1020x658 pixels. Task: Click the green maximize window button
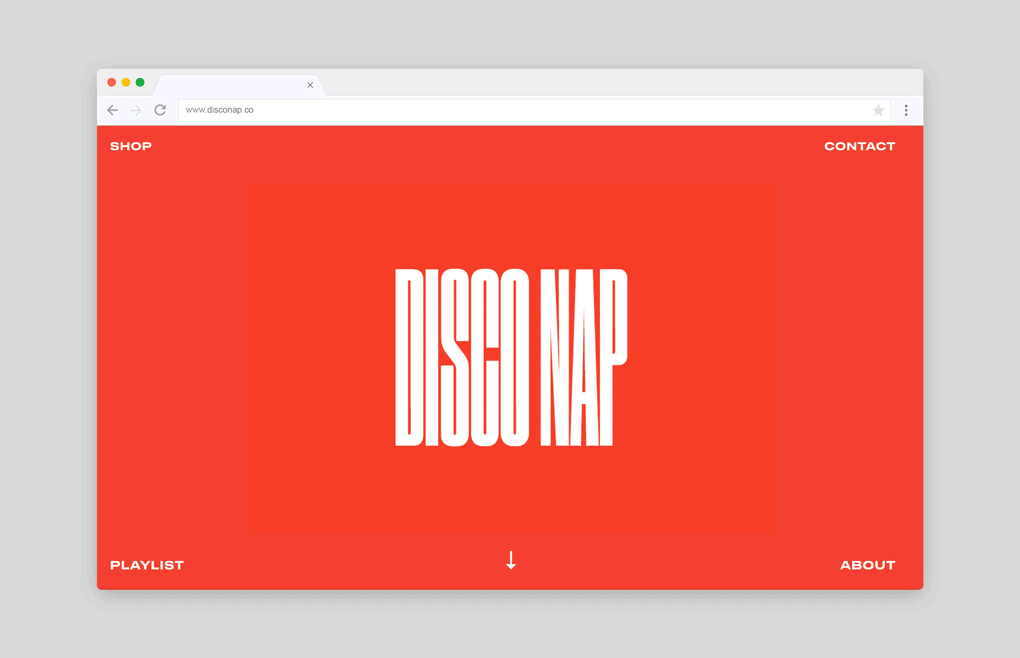(140, 83)
